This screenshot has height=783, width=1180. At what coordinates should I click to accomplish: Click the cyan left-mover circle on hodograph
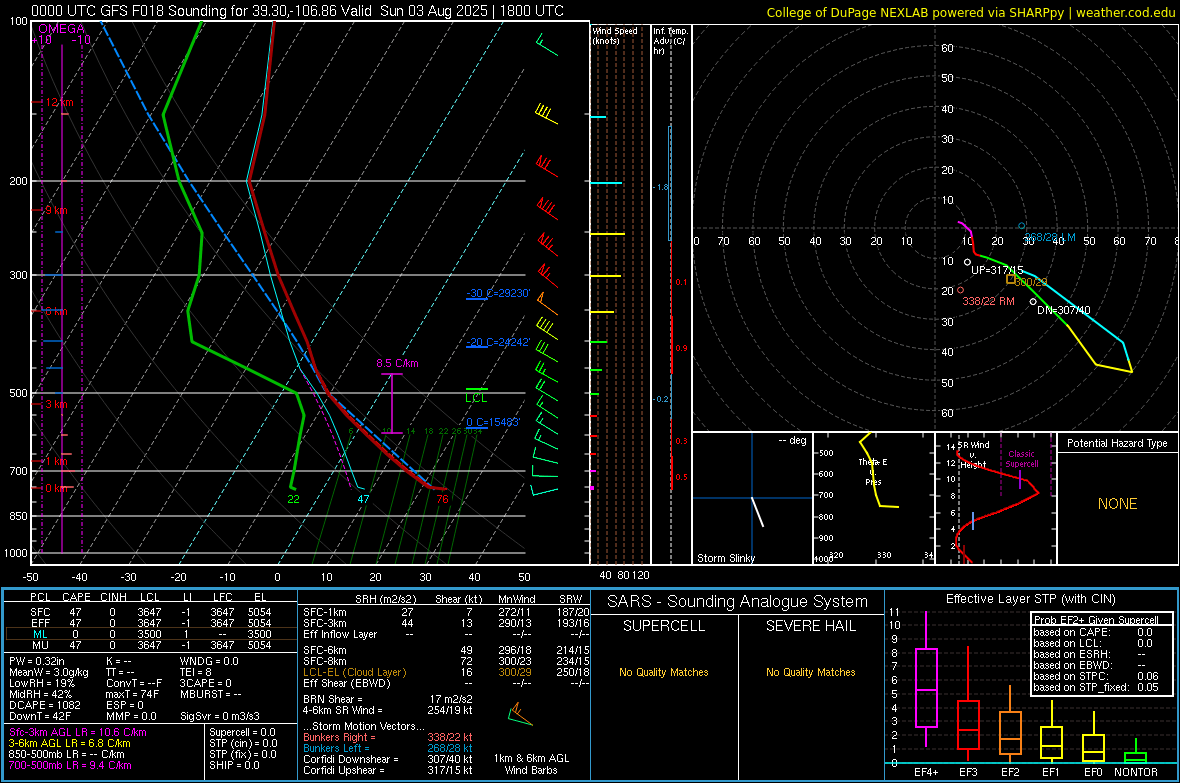(x=1021, y=226)
